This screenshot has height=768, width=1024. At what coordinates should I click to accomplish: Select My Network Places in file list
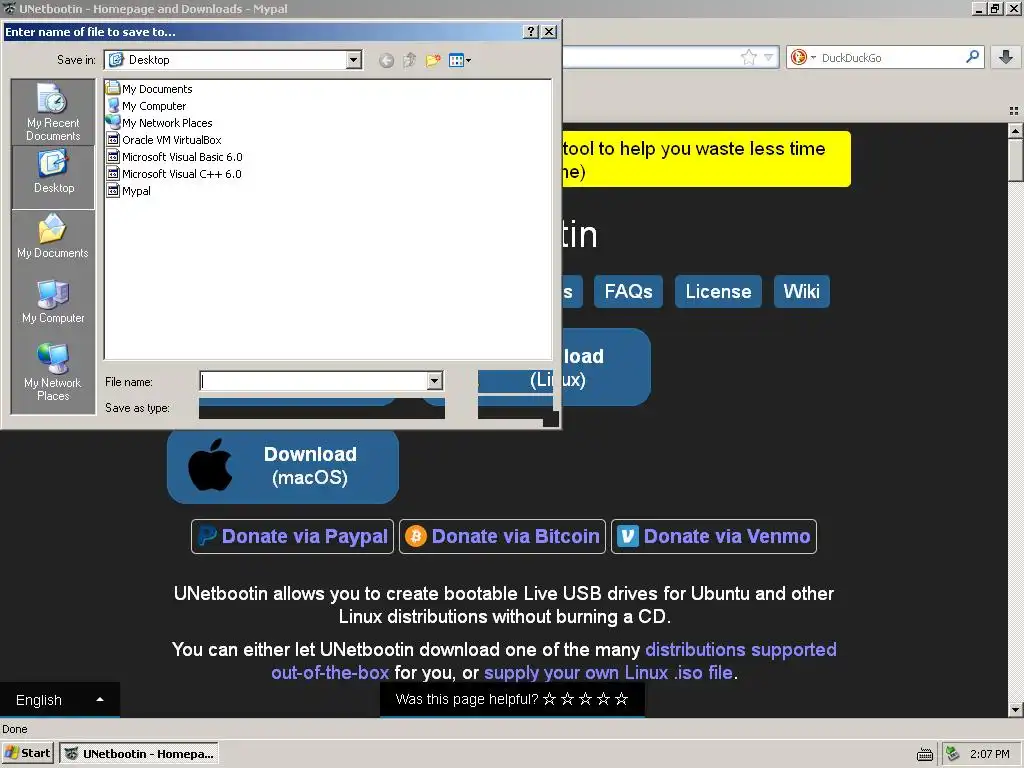(159, 123)
